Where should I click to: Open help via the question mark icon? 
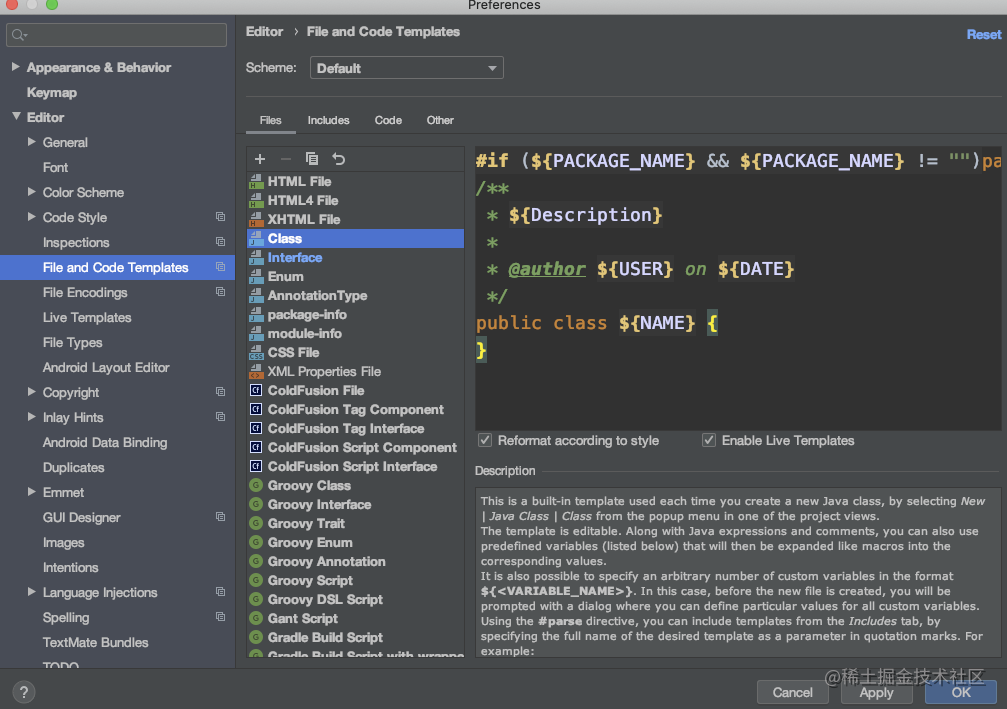(23, 691)
